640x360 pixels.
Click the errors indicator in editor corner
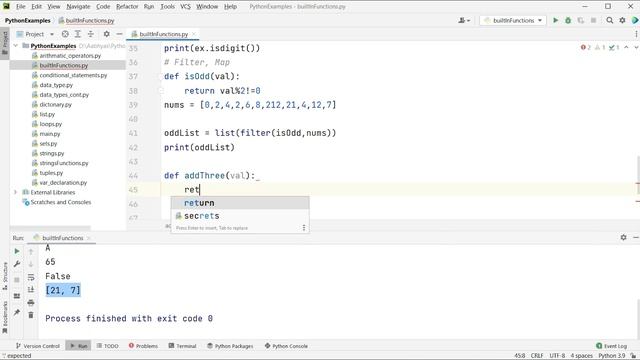[x=586, y=48]
